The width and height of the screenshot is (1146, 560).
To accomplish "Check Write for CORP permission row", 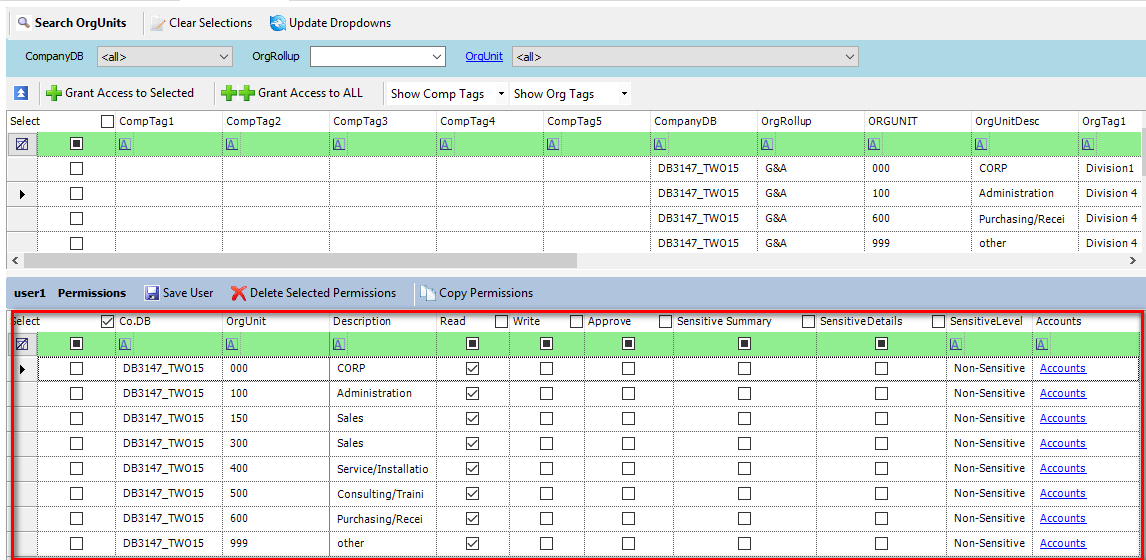I will point(546,368).
